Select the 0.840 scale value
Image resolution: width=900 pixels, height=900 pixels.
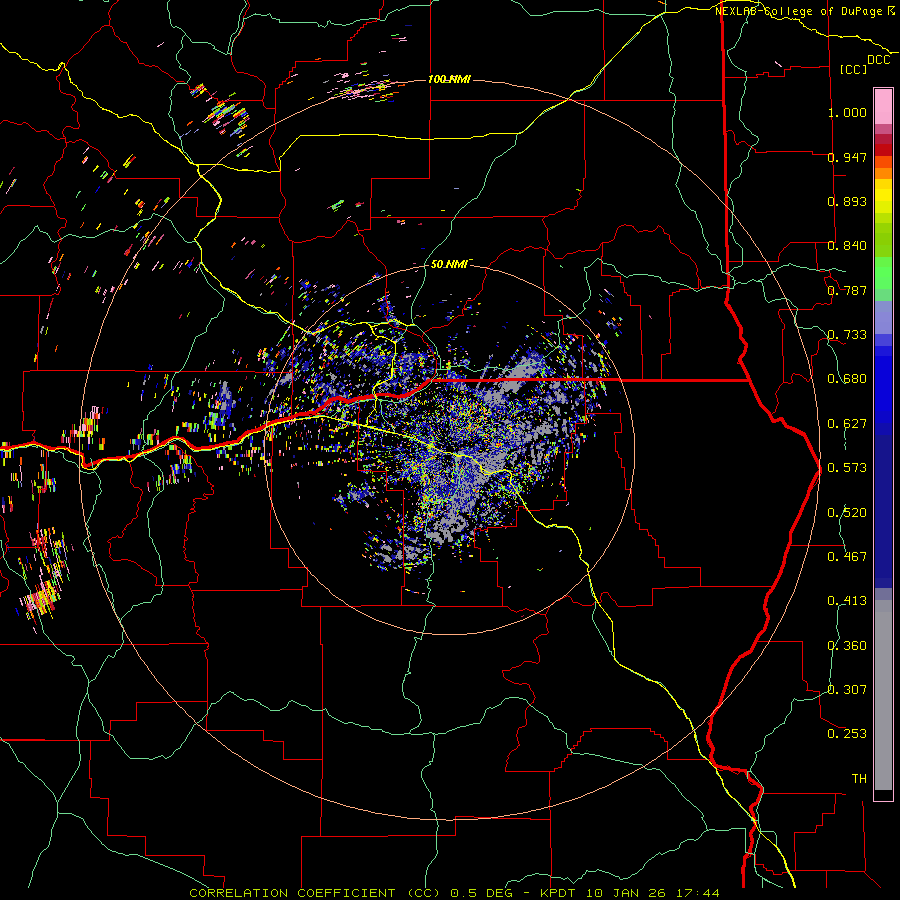coord(847,246)
